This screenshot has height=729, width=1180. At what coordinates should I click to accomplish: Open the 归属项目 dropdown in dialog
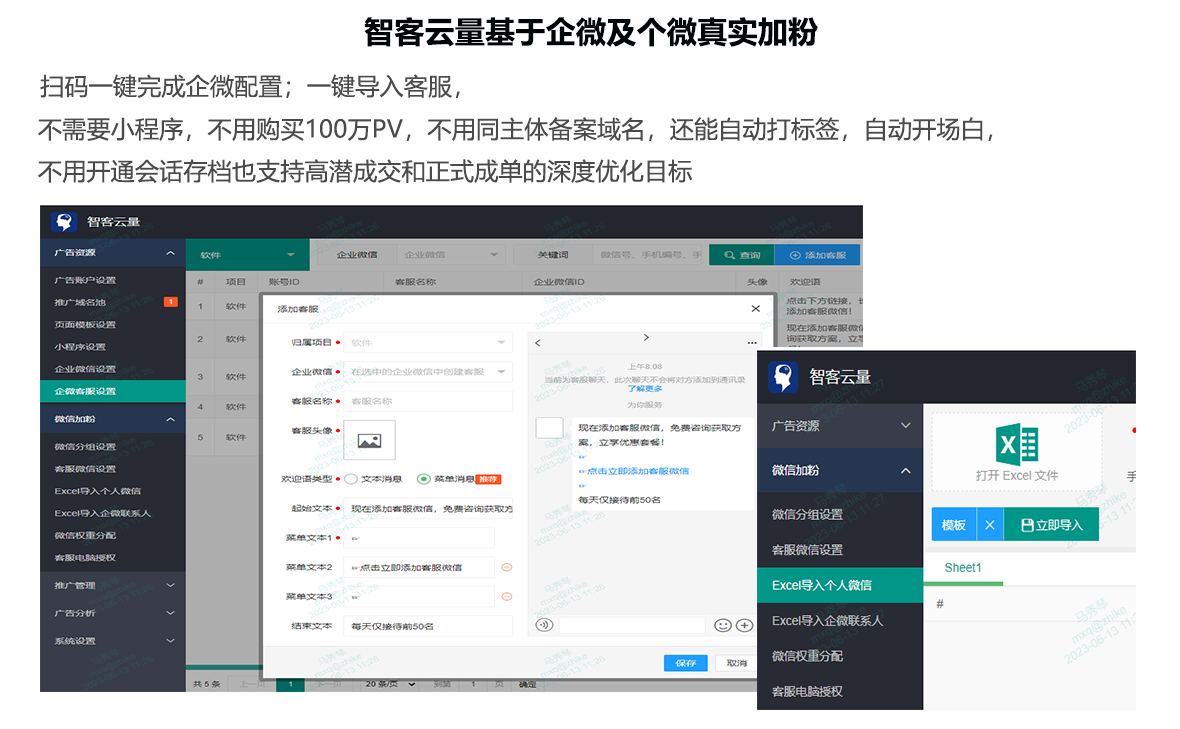coord(428,342)
